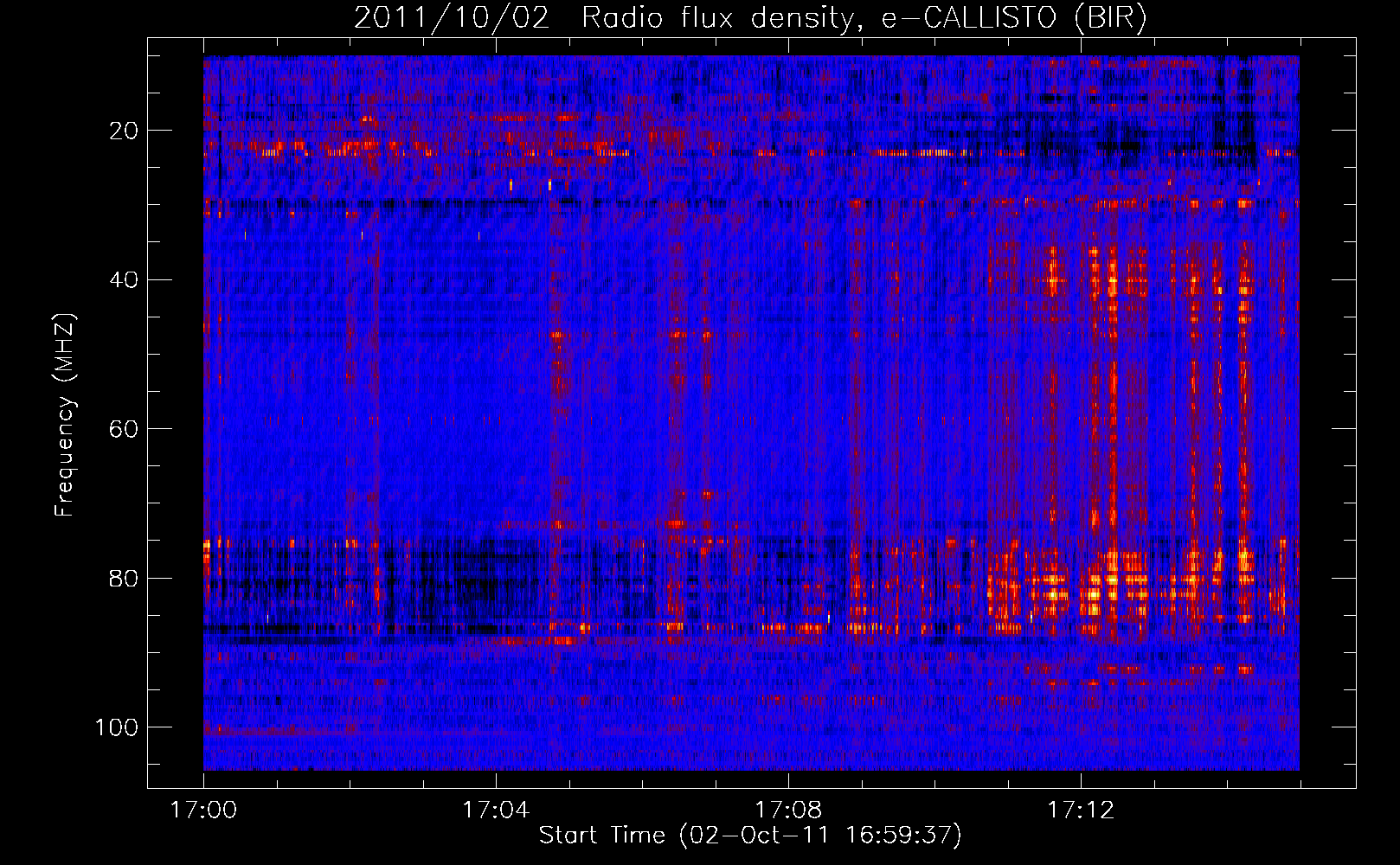Viewport: 1400px width, 865px height.
Task: Click the 60 frequency tick label
Action: click(125, 429)
